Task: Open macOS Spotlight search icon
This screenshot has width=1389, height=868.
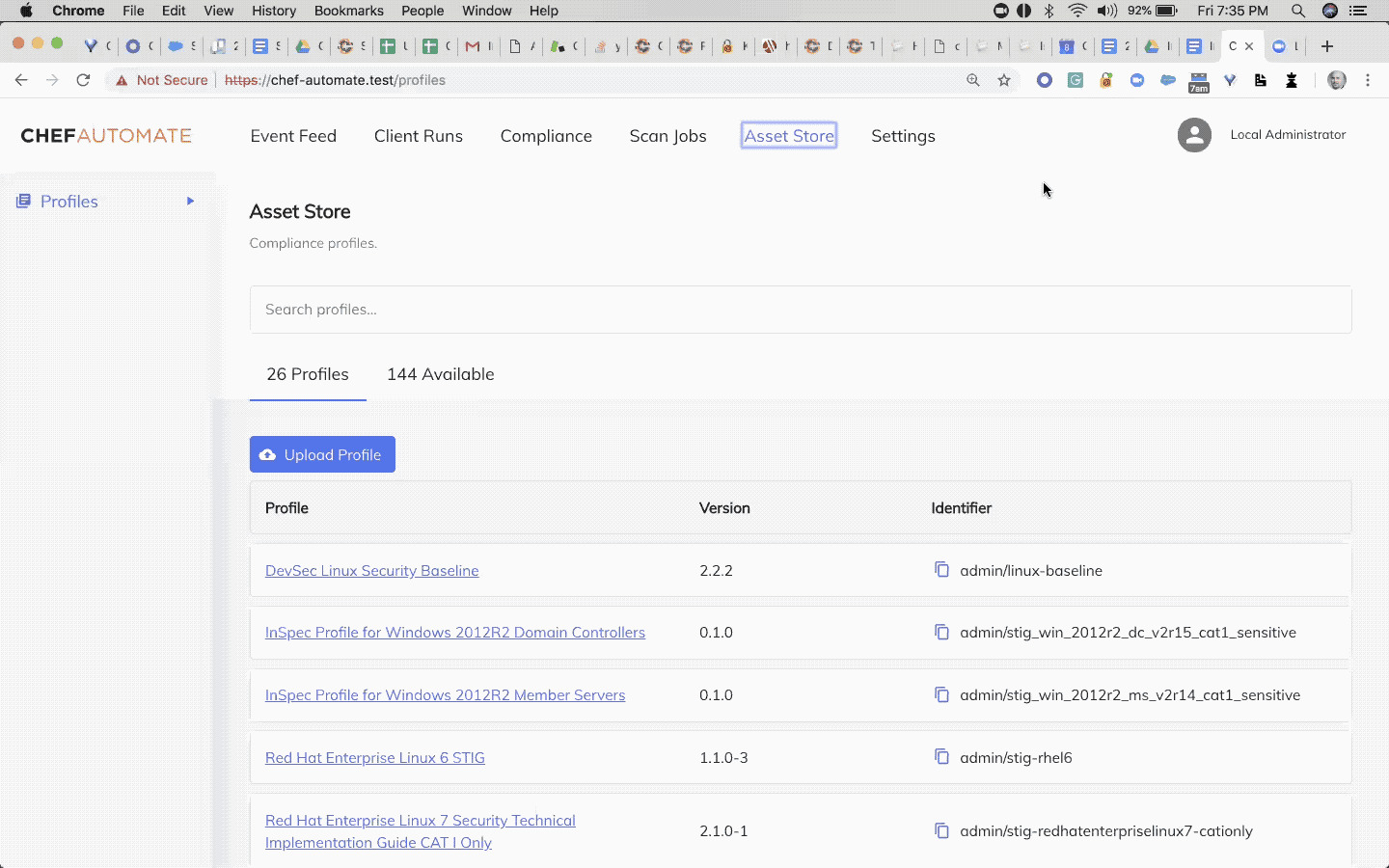Action: [x=1298, y=11]
